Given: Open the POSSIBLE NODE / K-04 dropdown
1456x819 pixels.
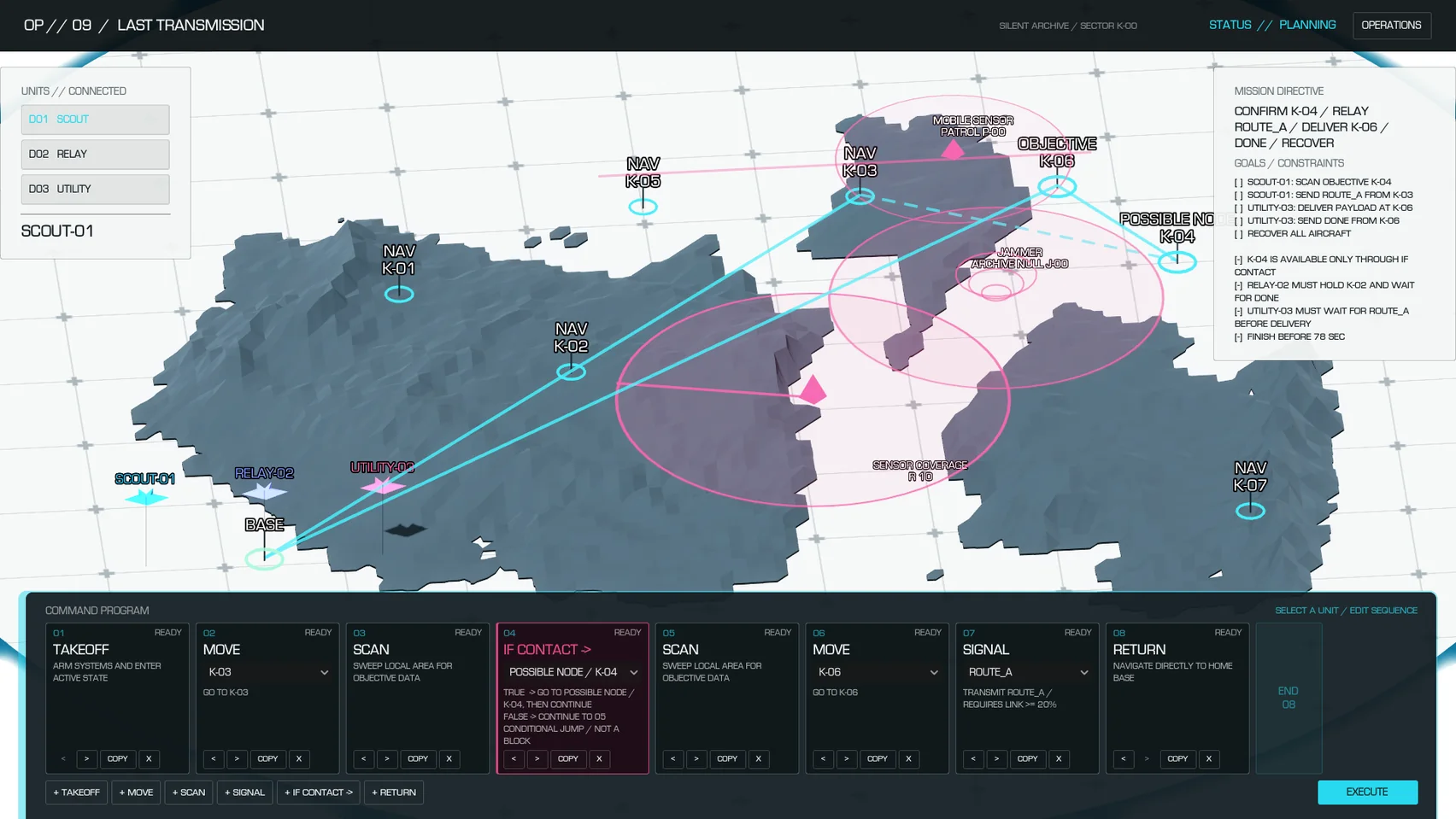Looking at the screenshot, I should (572, 672).
